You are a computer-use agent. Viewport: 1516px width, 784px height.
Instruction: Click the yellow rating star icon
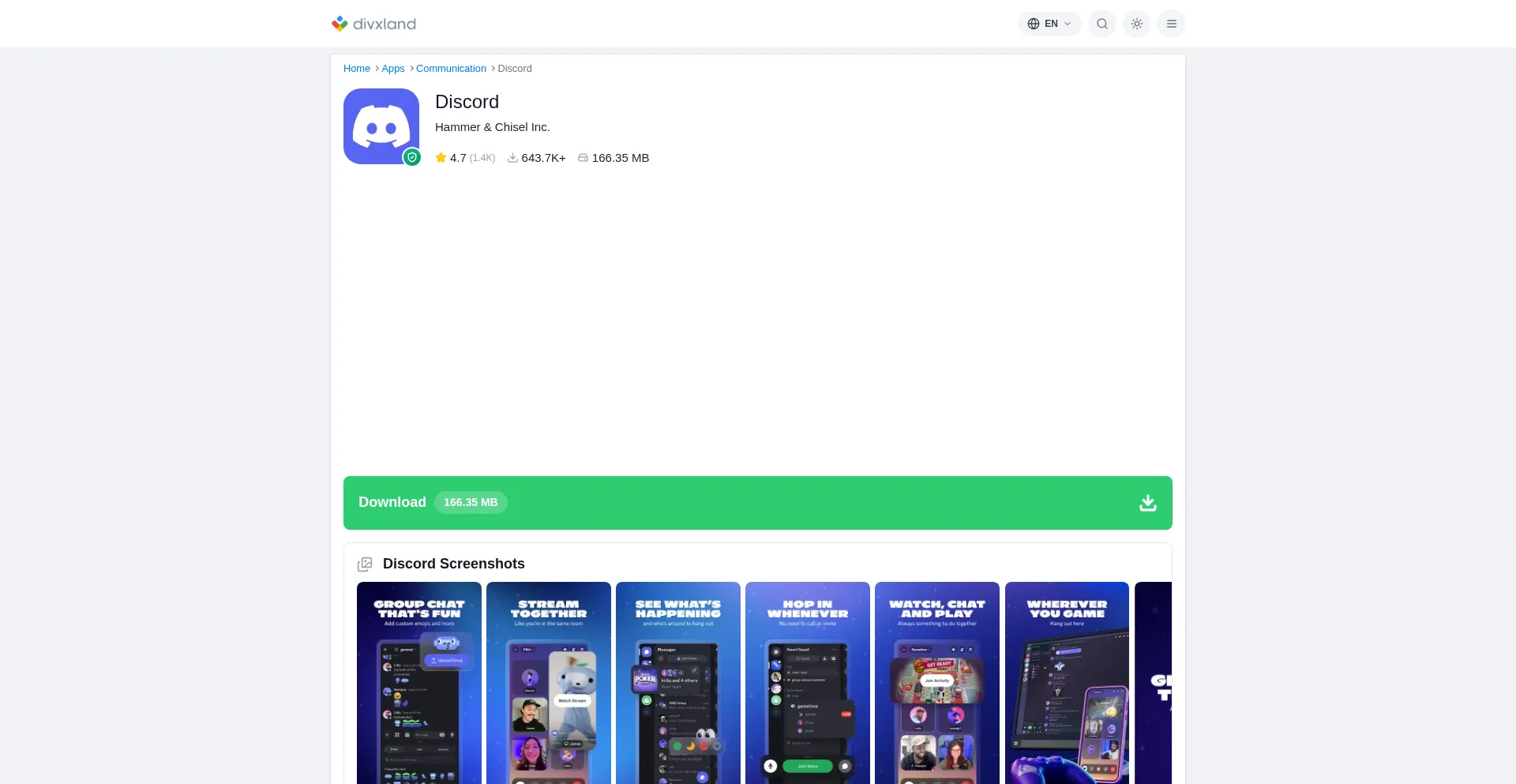pos(441,158)
